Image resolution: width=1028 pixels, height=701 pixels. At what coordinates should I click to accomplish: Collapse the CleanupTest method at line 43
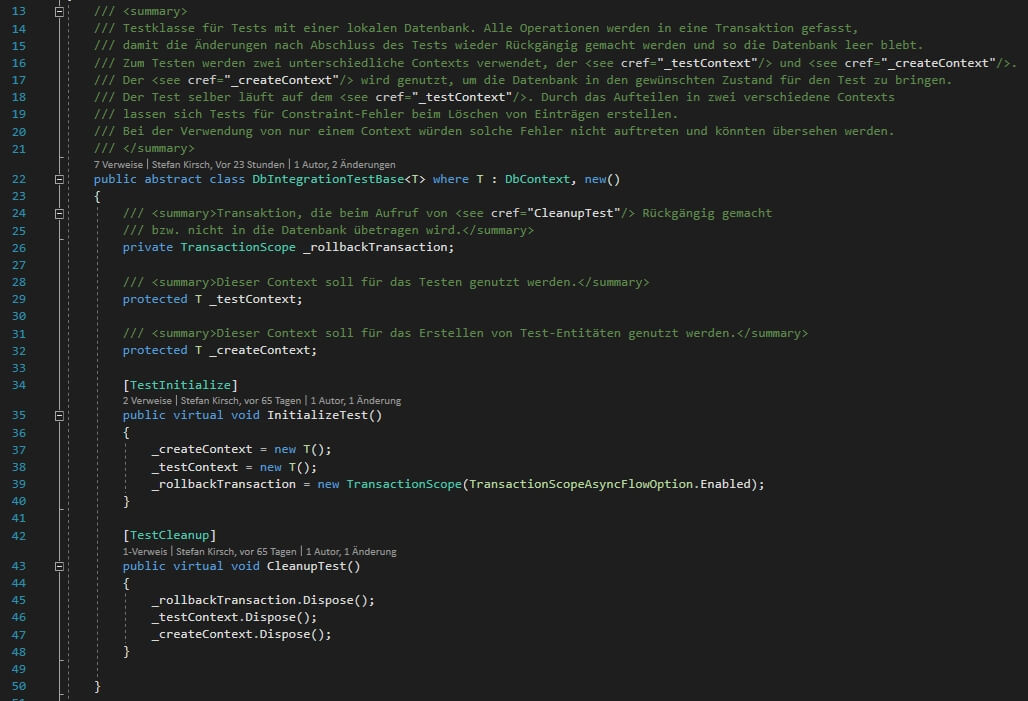click(59, 566)
